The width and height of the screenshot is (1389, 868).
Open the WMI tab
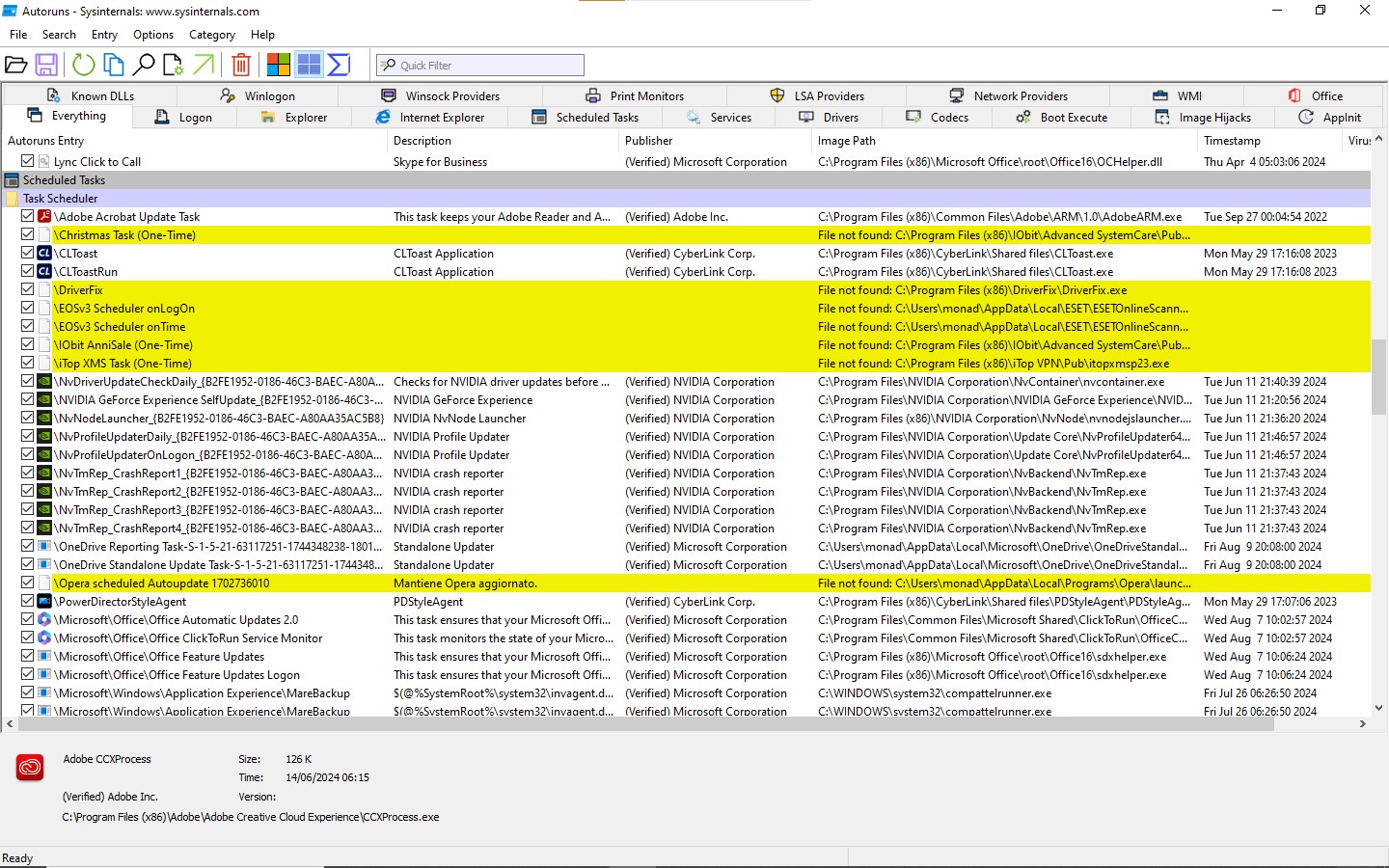click(1177, 96)
